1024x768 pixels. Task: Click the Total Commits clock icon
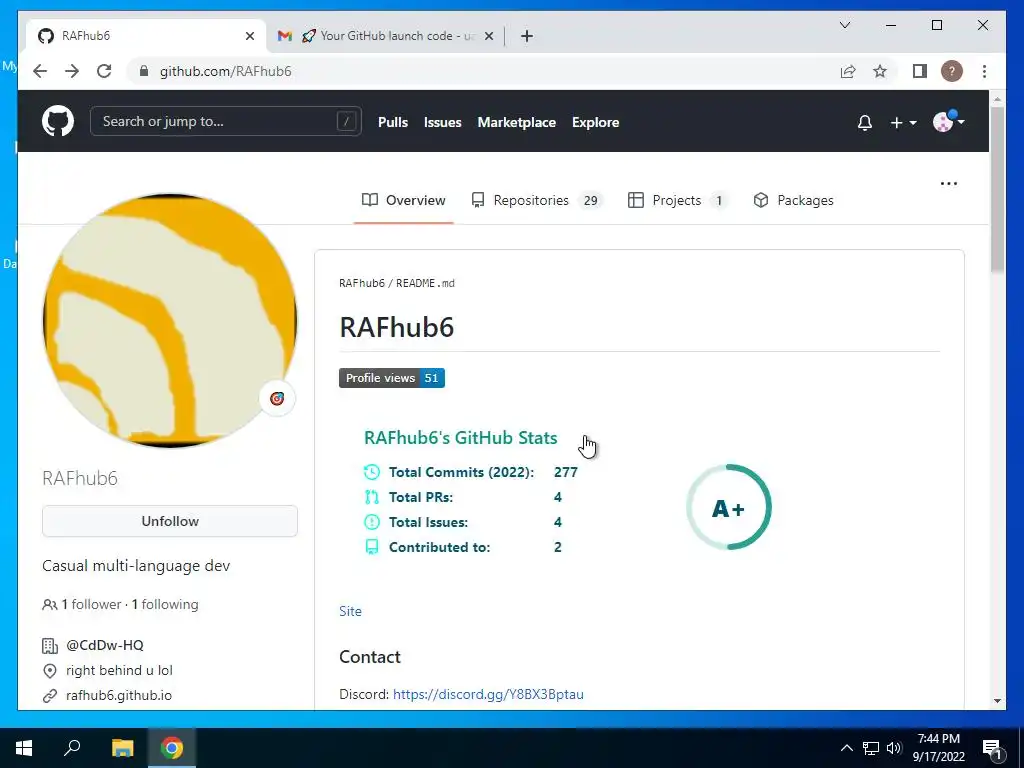coord(372,472)
